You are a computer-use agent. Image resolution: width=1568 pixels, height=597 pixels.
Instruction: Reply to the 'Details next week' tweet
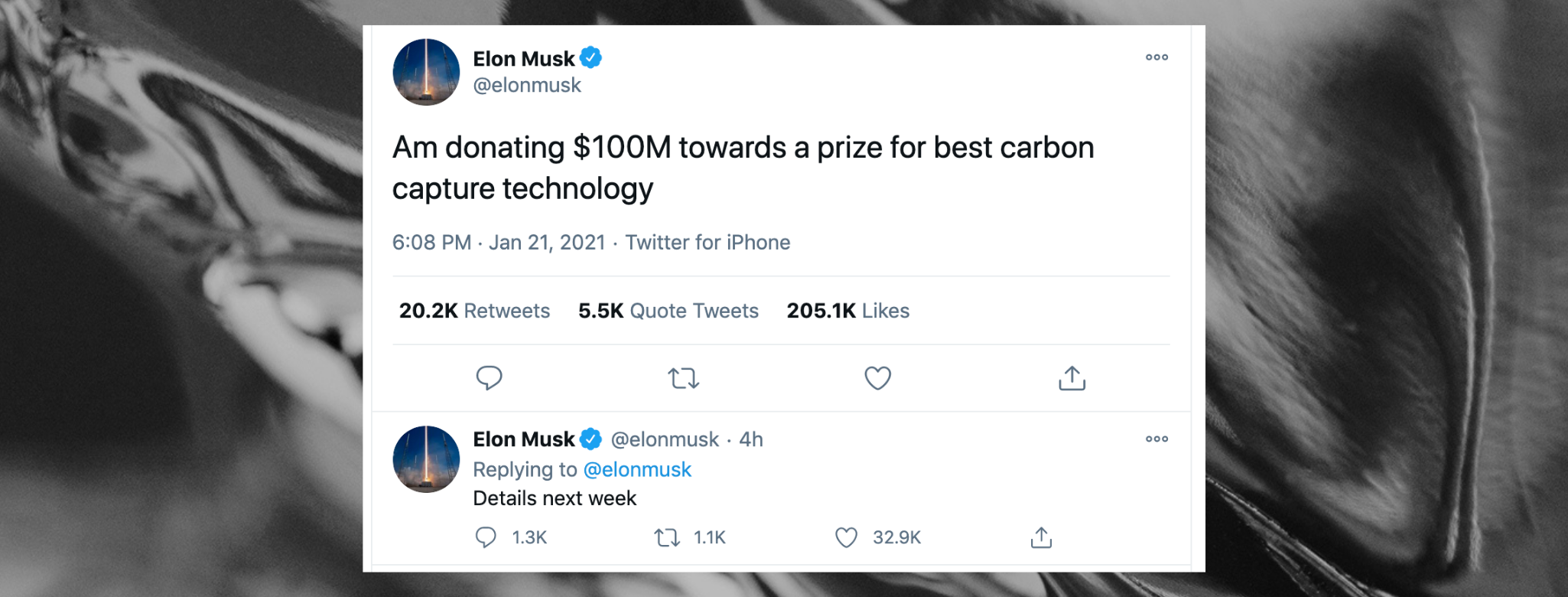pos(486,537)
